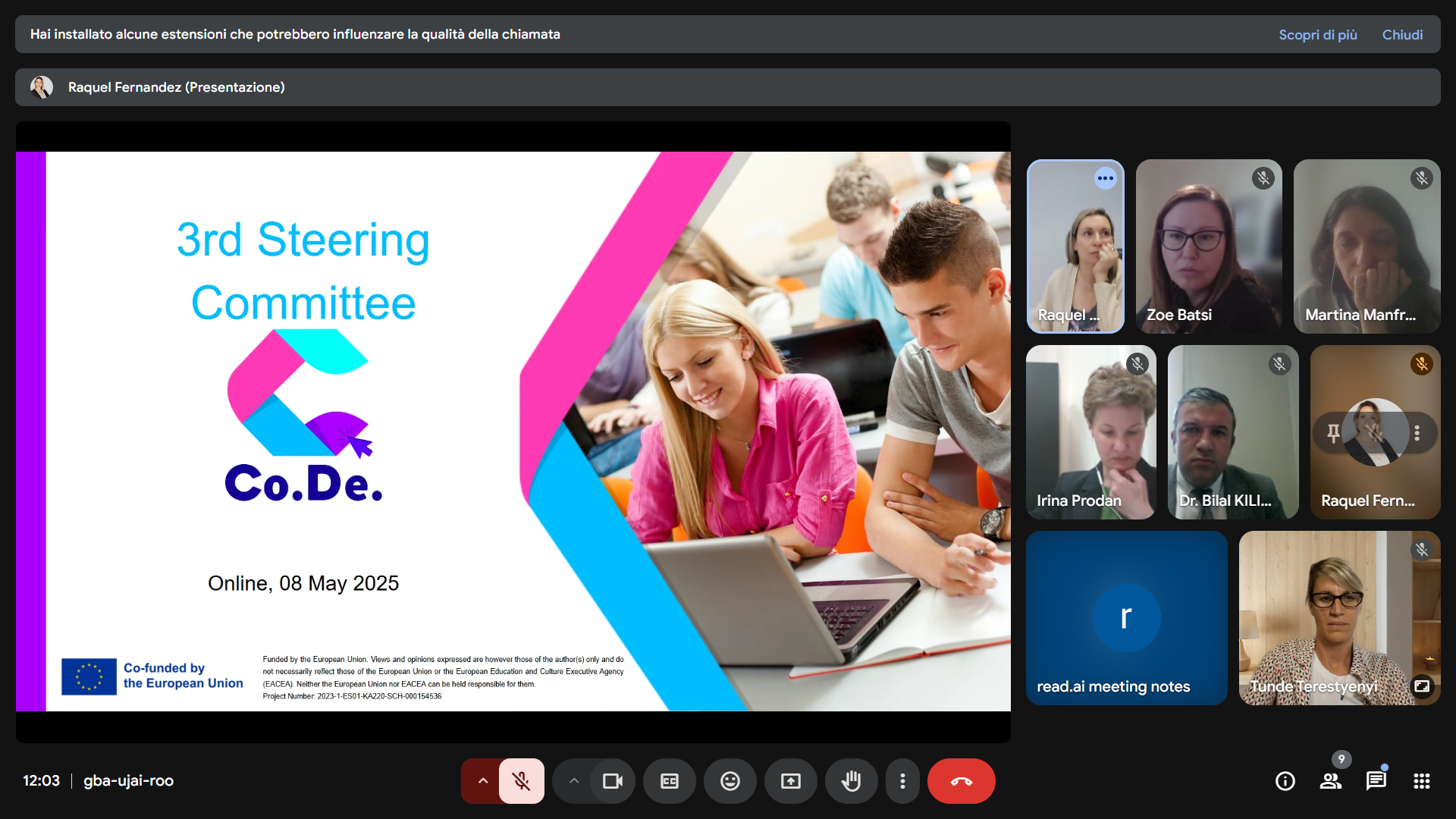
Task: Open picture-in-picture icon on Tunde Terestyenyi tile
Action: (1421, 686)
